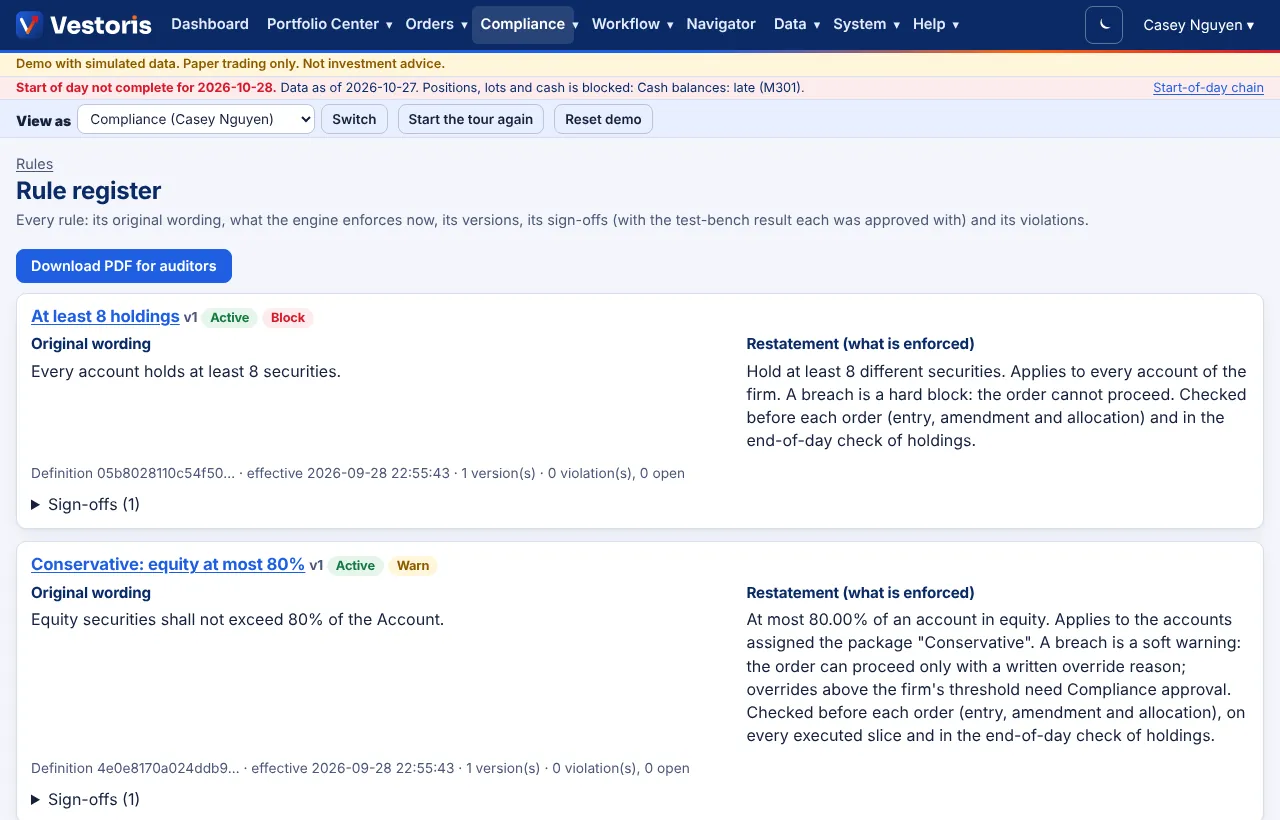Open the System menu

coord(866,24)
